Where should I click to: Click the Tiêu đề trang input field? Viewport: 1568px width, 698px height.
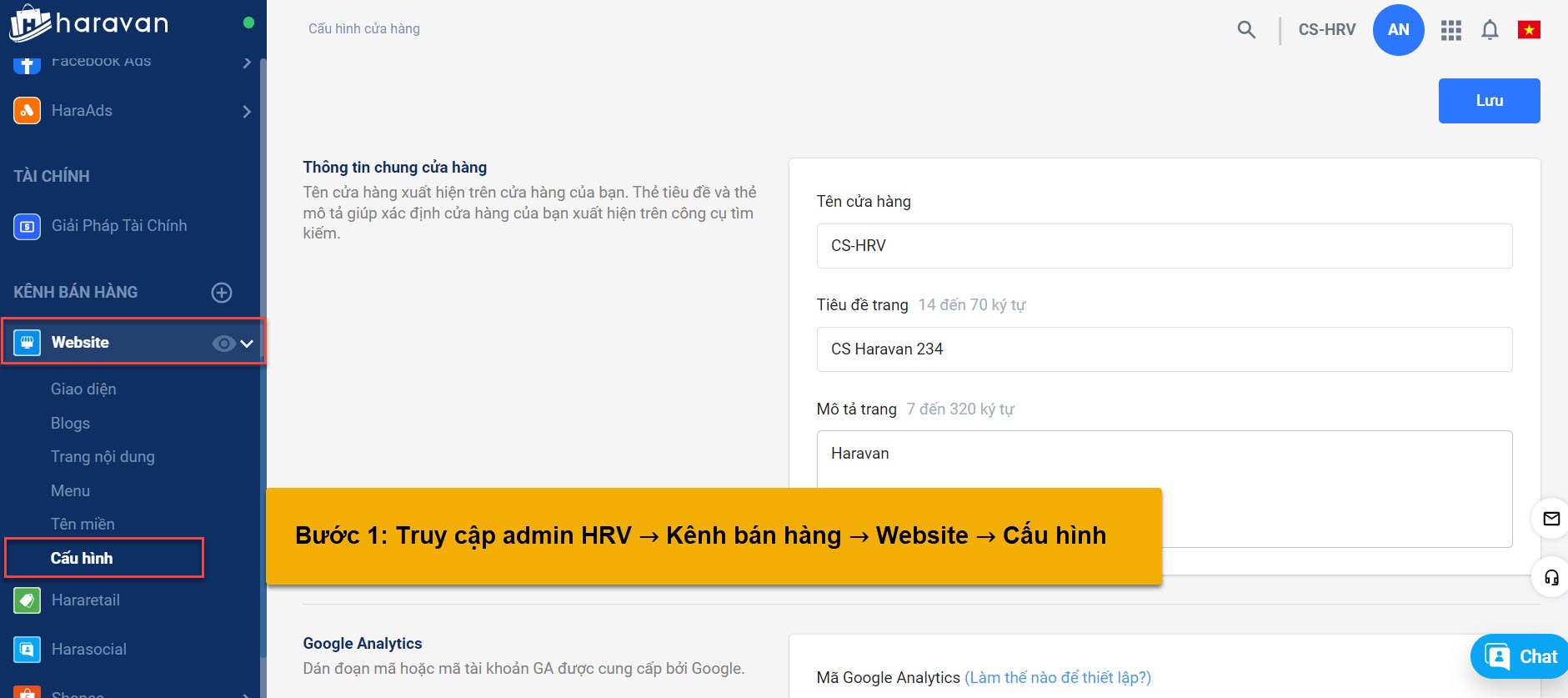pyautogui.click(x=1164, y=349)
